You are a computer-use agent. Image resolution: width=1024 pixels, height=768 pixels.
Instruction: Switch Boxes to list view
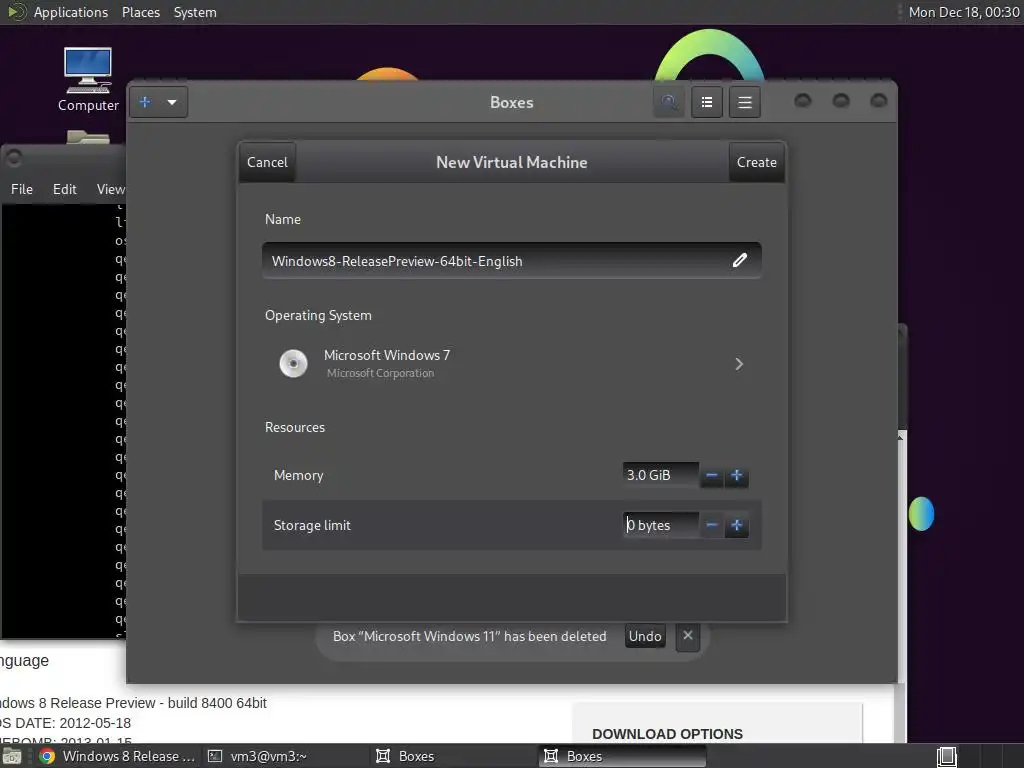click(x=707, y=102)
